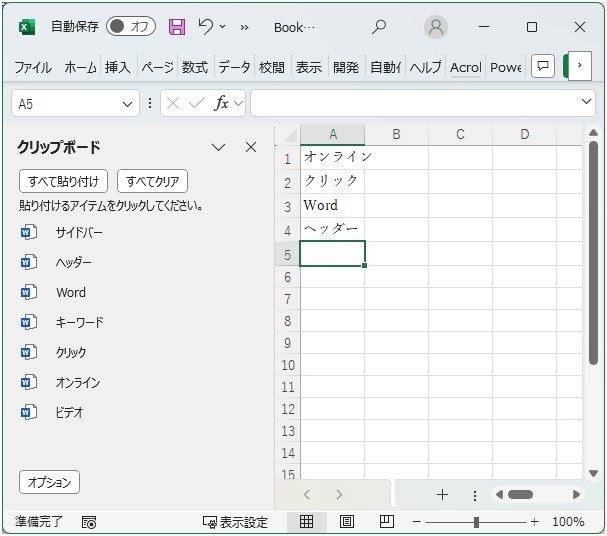Click the すべてクリア button

tap(153, 181)
